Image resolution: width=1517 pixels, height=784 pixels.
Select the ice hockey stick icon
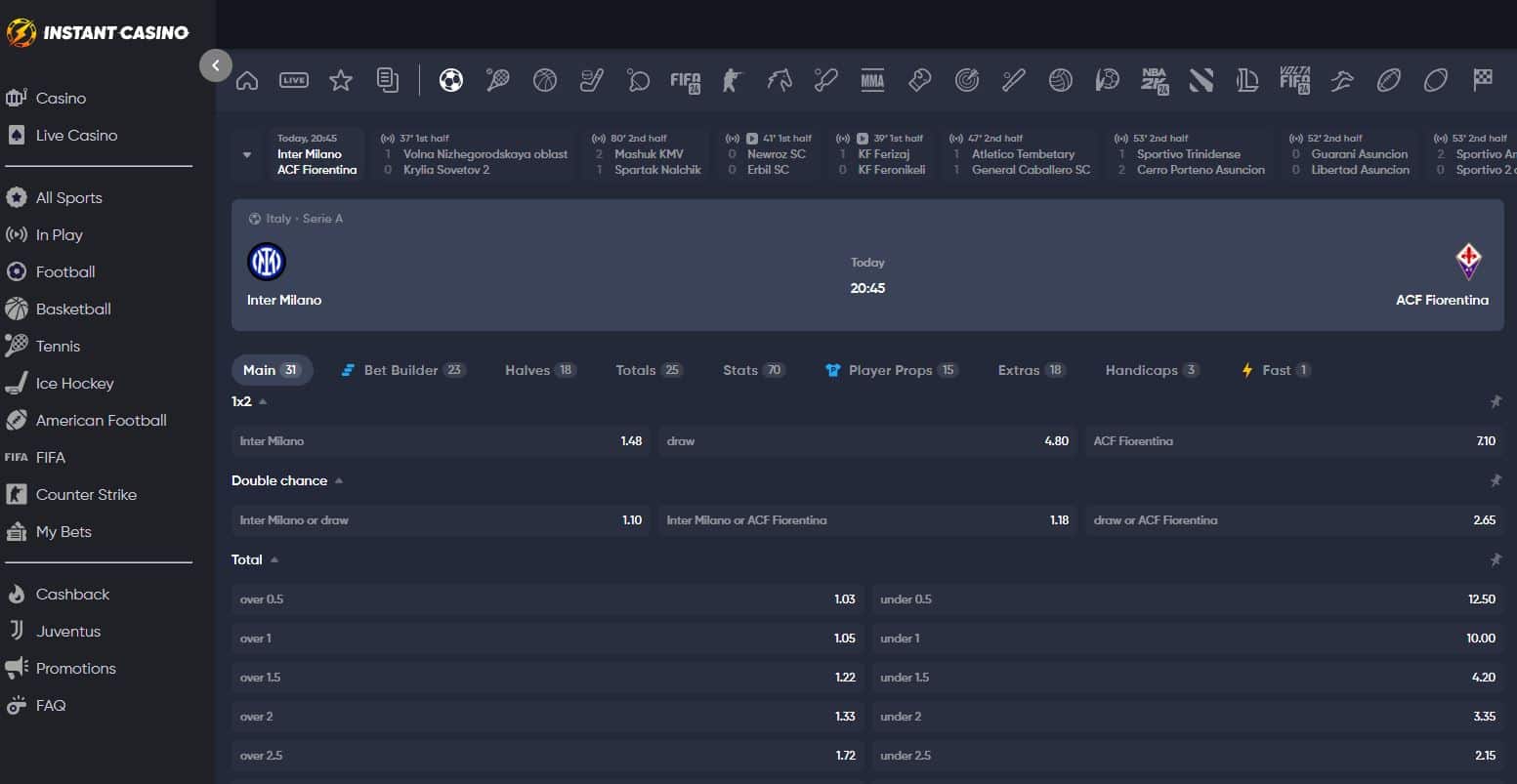click(x=592, y=80)
